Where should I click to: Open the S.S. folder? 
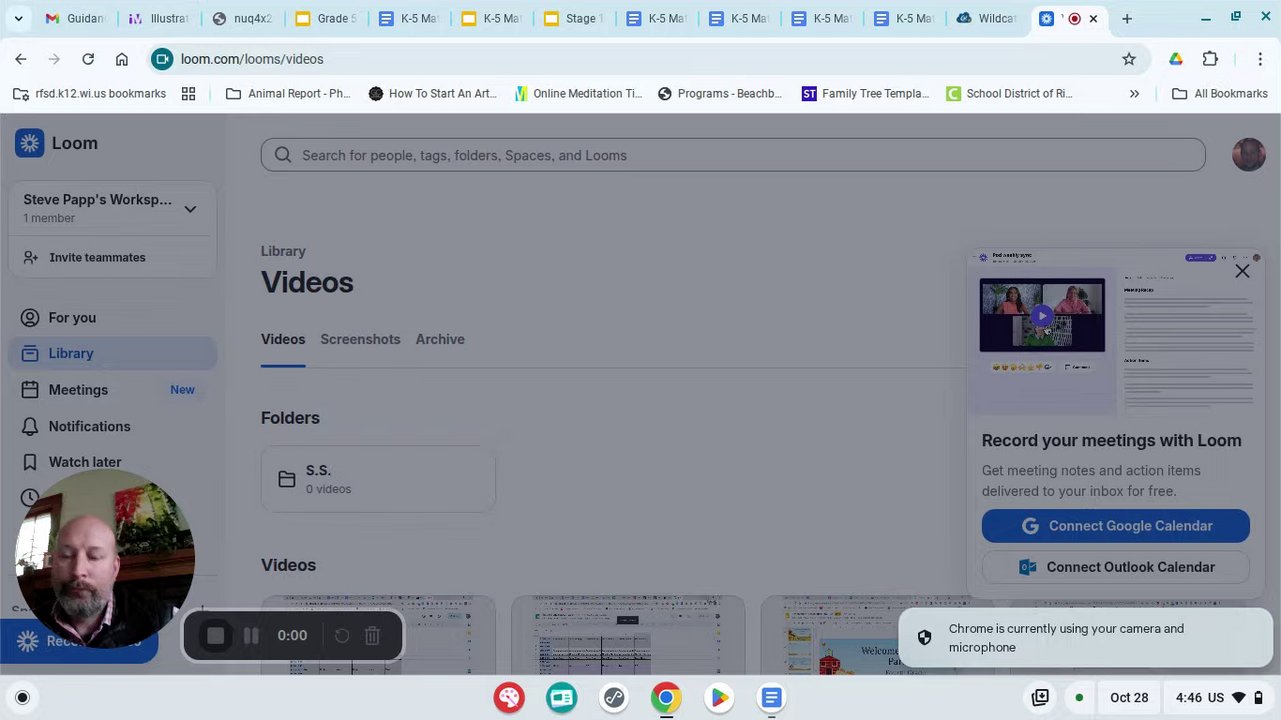point(378,479)
